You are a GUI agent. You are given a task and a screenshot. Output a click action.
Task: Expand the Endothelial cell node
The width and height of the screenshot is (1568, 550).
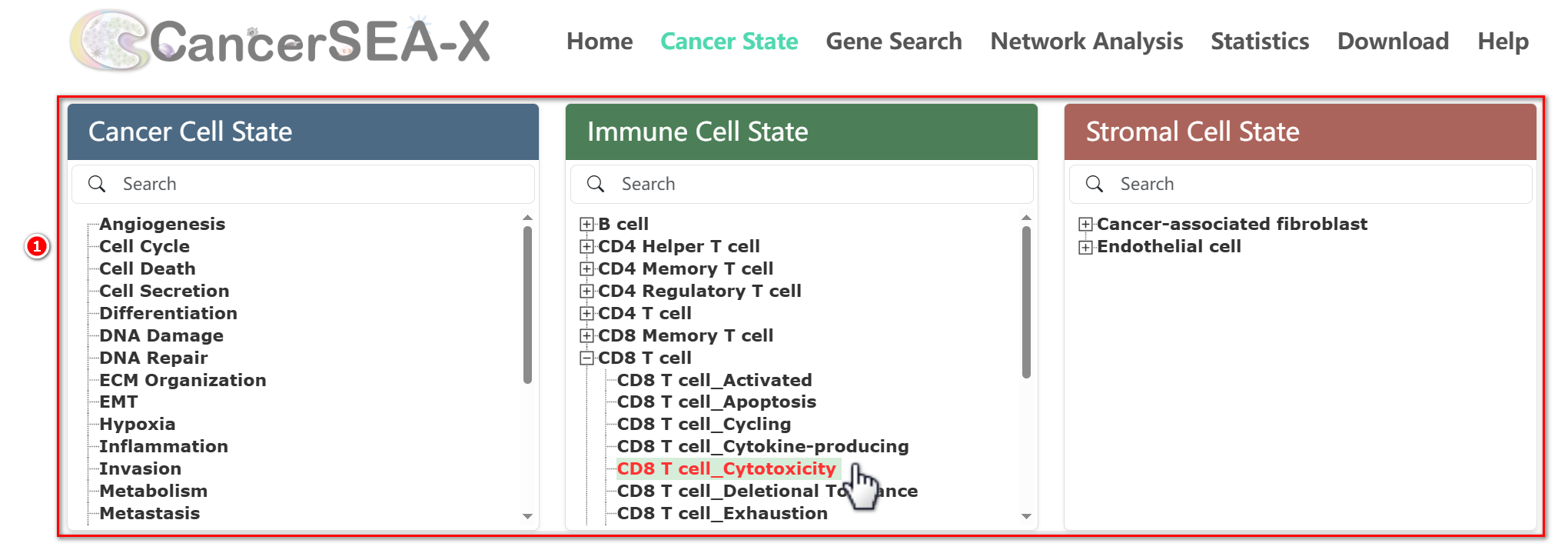[x=1085, y=247]
